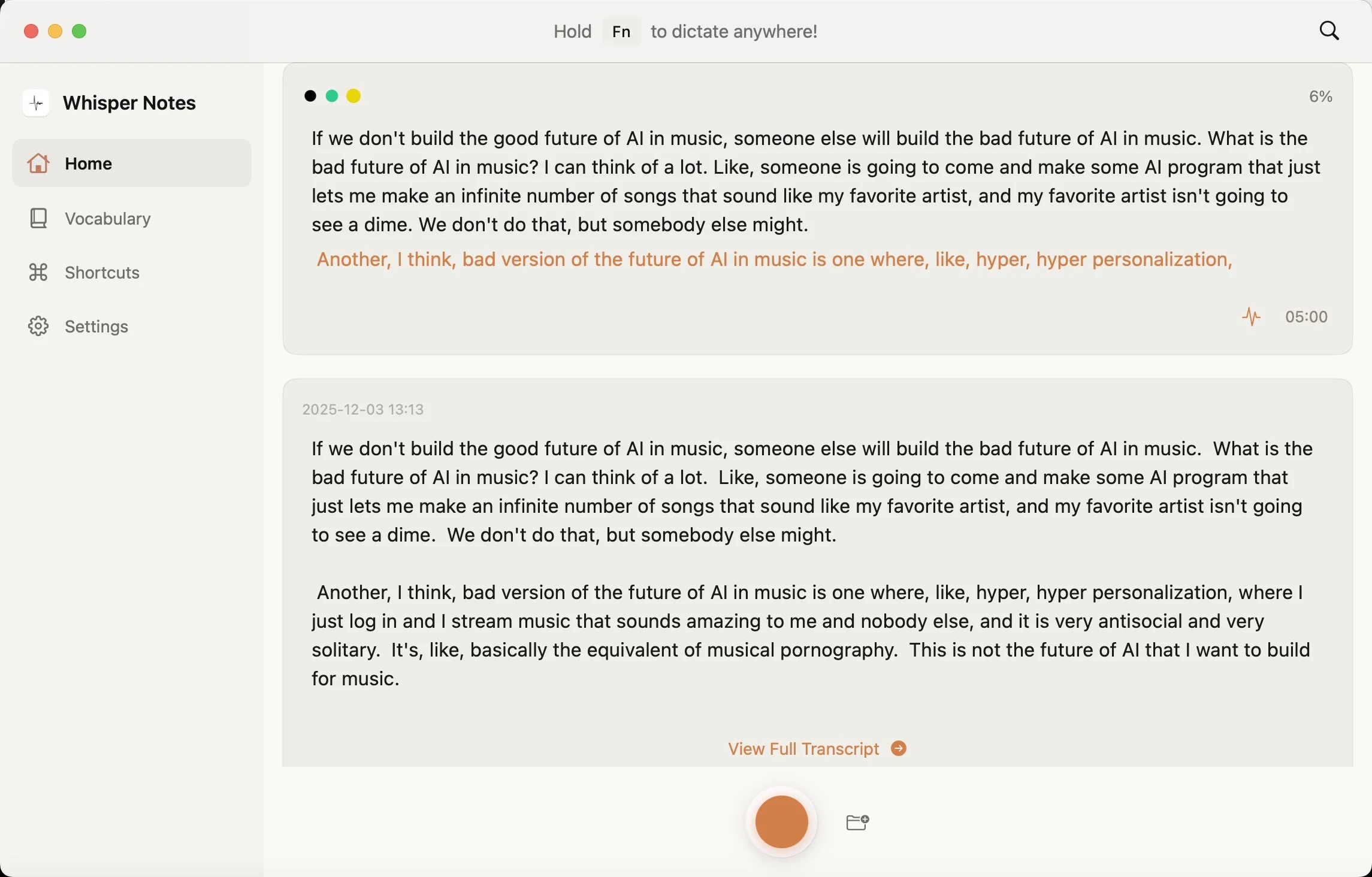Click the orange waveform icon beside 05:00

(1252, 316)
